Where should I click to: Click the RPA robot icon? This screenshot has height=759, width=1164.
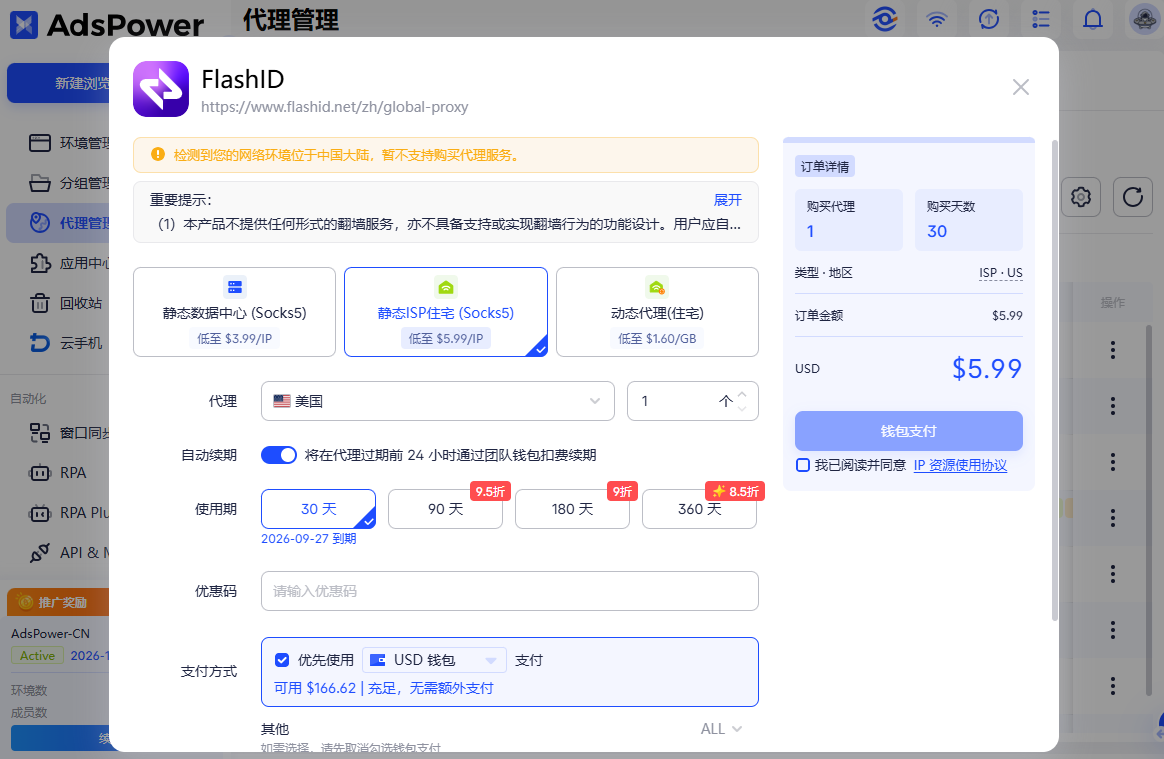pos(39,473)
